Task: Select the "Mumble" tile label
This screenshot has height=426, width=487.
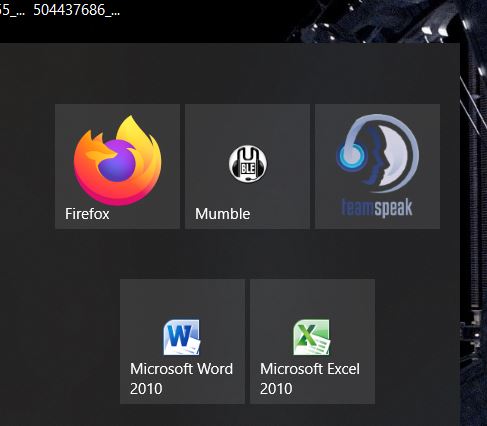Action: point(223,214)
